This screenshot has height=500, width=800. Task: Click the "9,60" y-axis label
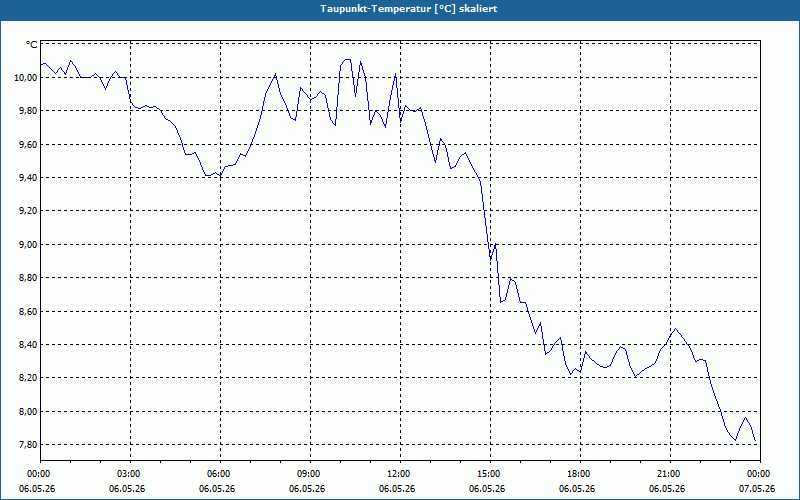(30, 144)
